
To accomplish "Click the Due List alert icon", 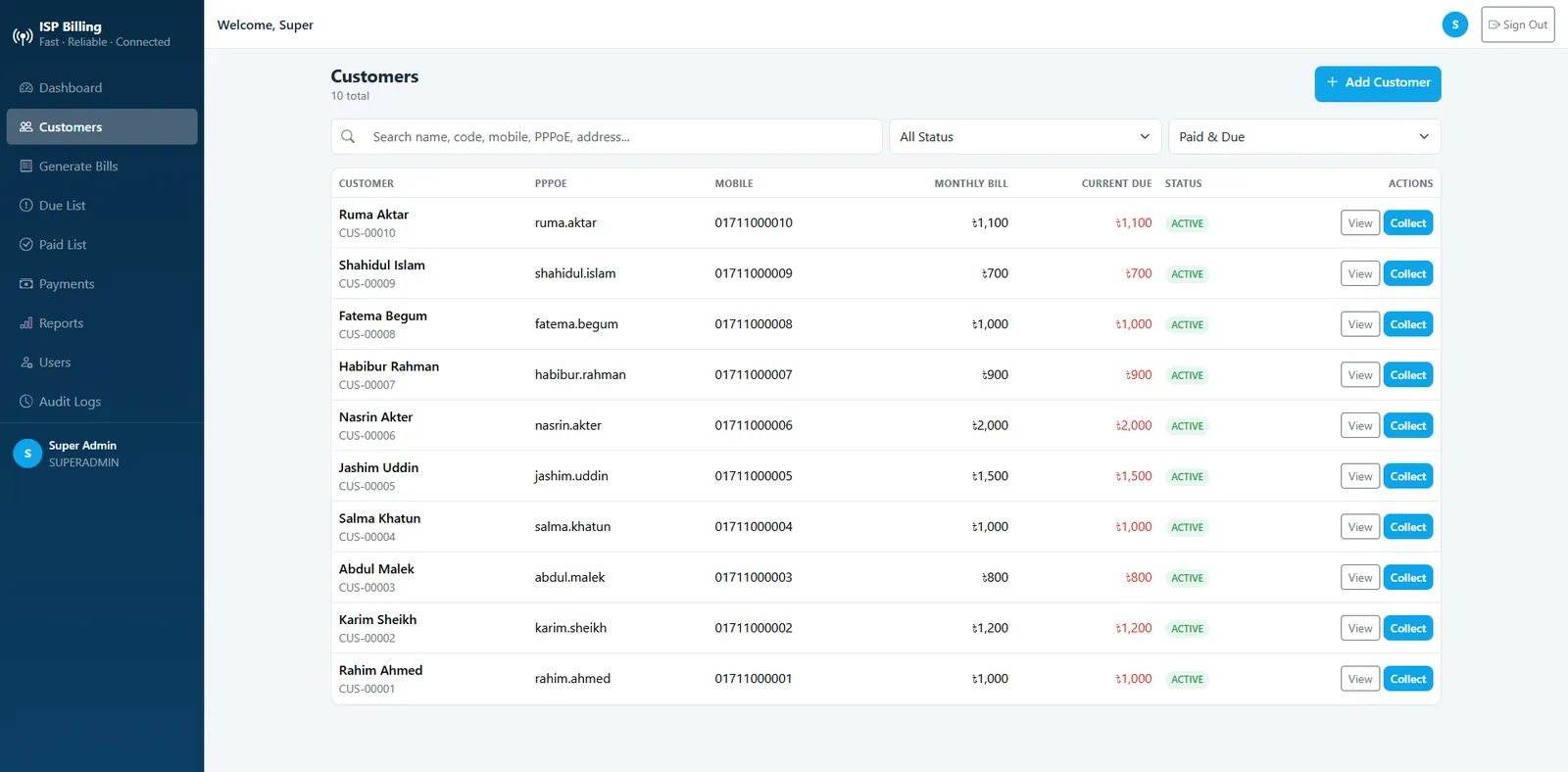I will click(x=26, y=206).
